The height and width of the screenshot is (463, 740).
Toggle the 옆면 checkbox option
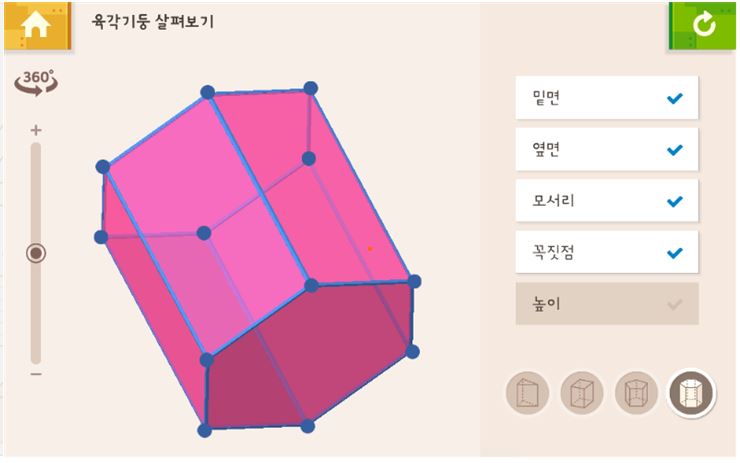(607, 149)
